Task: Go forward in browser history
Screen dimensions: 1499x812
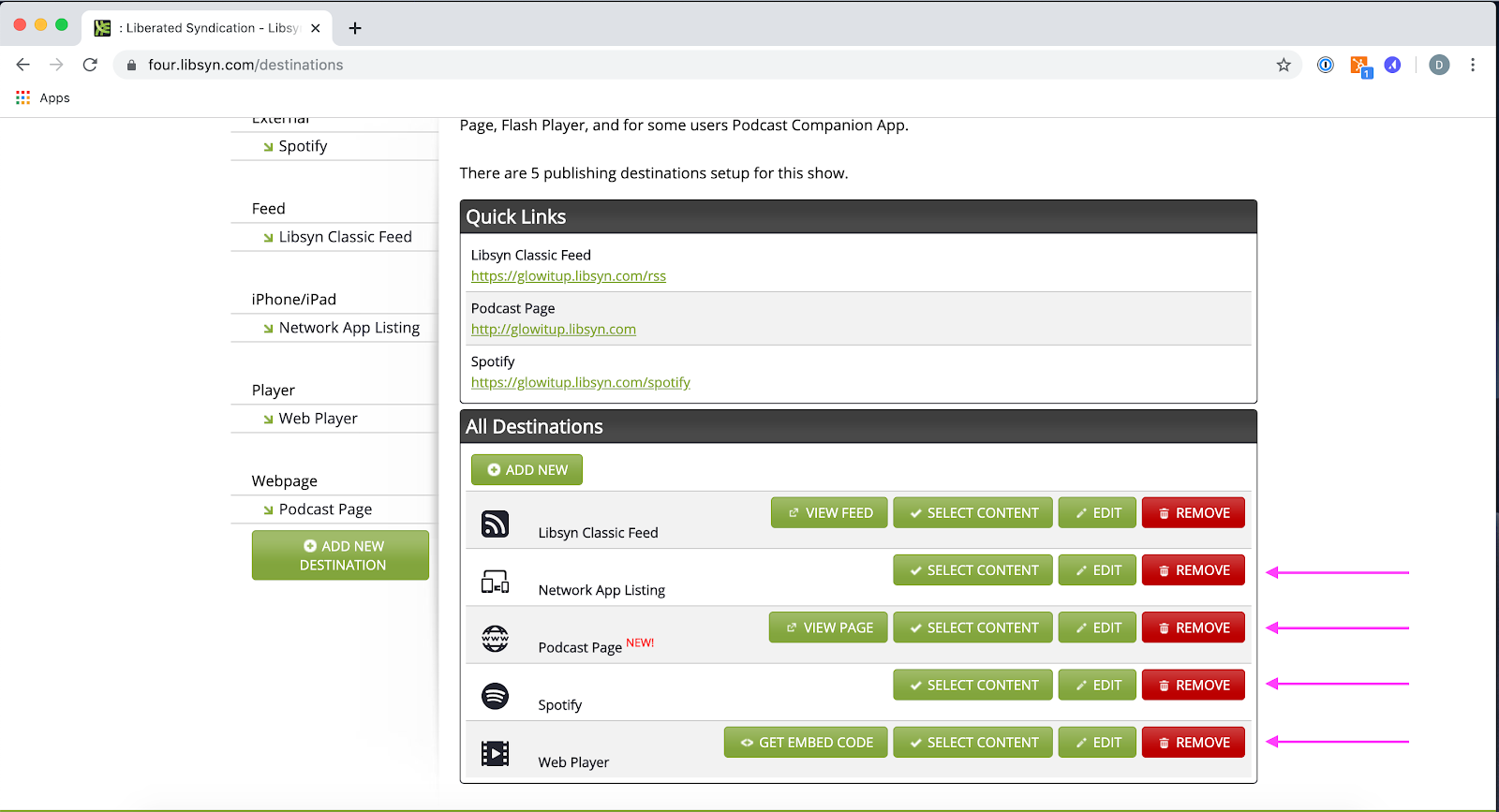Action: (x=57, y=65)
